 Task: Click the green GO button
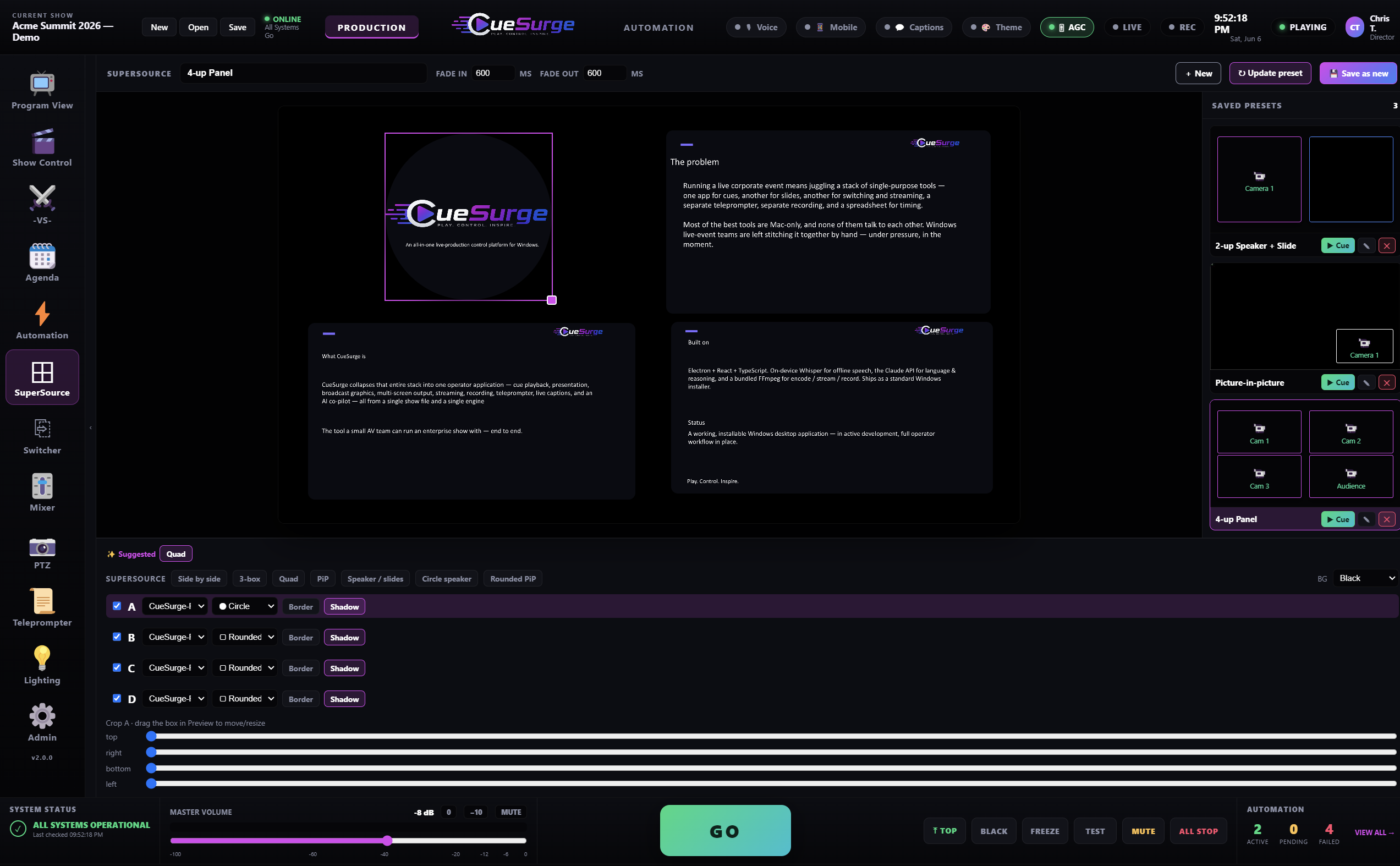725,830
